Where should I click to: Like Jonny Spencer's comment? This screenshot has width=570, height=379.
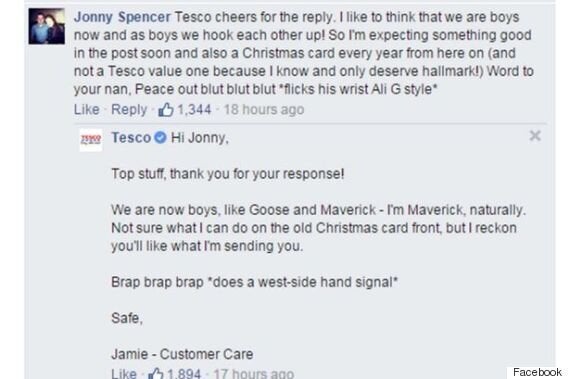87,109
